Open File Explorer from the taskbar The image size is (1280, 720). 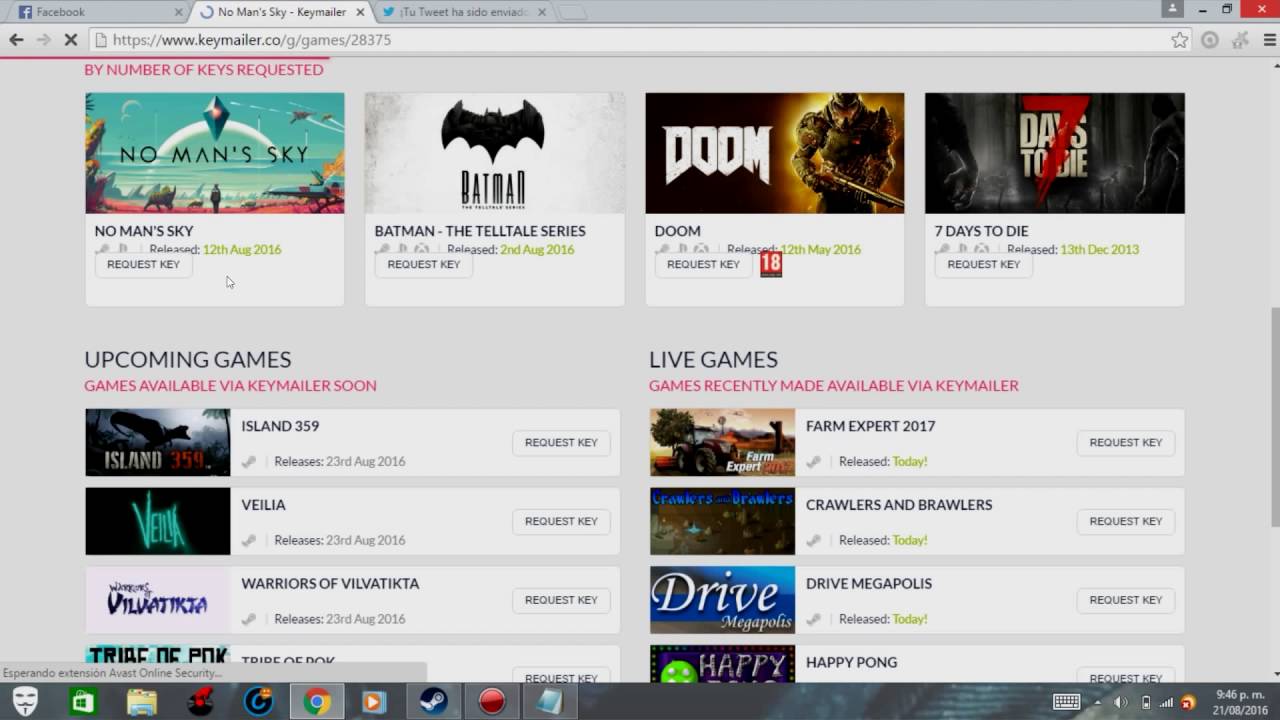point(142,702)
